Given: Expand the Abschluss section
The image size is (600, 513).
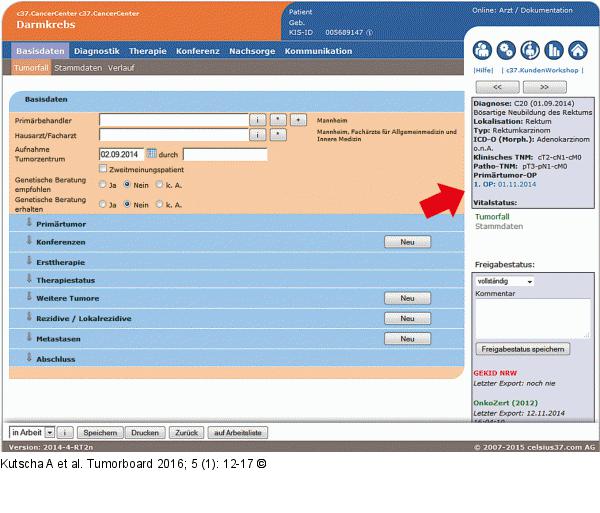Looking at the screenshot, I should (29, 357).
